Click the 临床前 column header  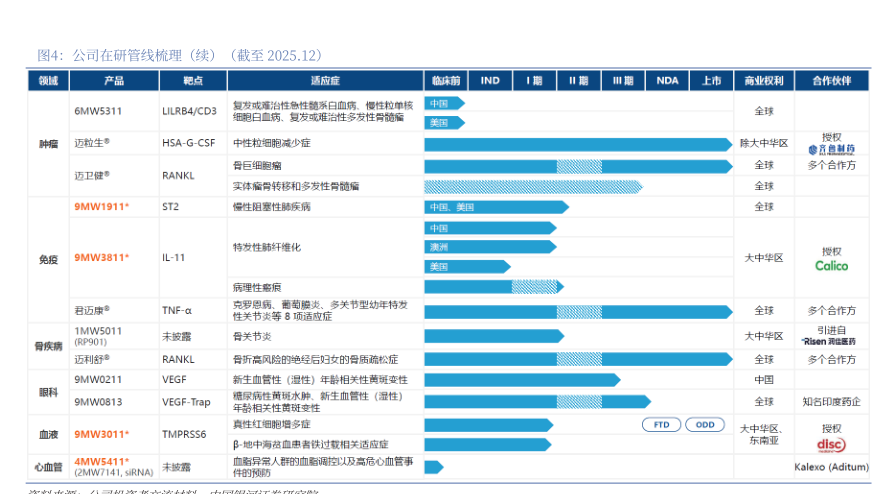pyautogui.click(x=446, y=80)
